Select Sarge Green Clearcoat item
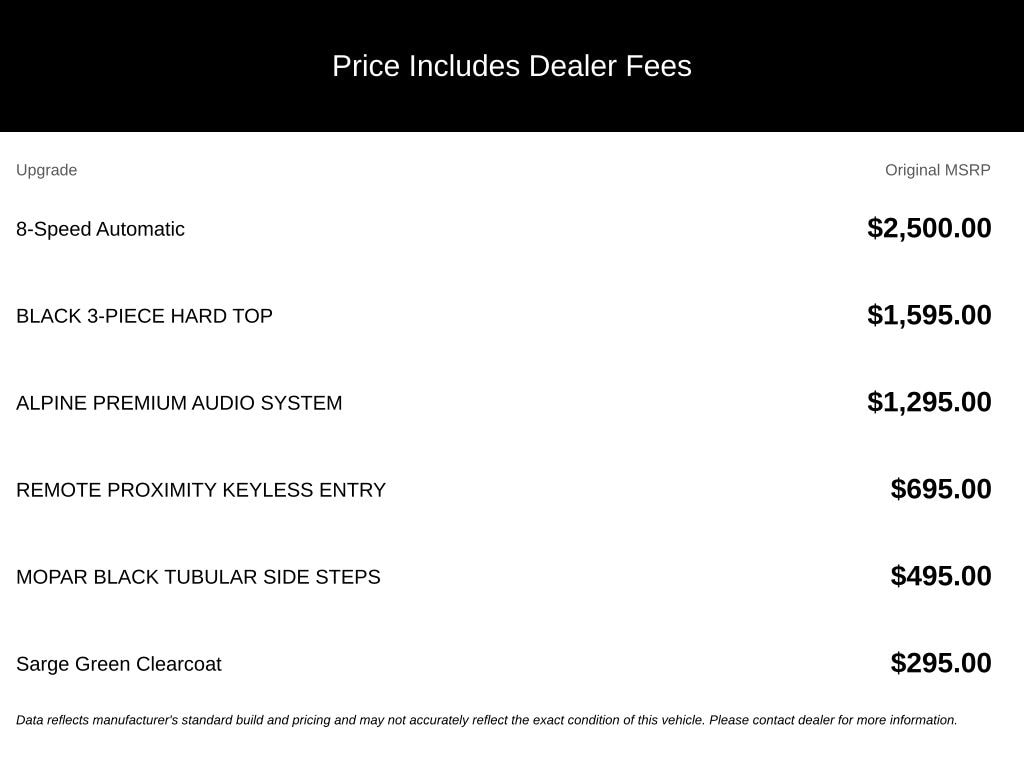Viewport: 1024px width, 768px height. 119,664
